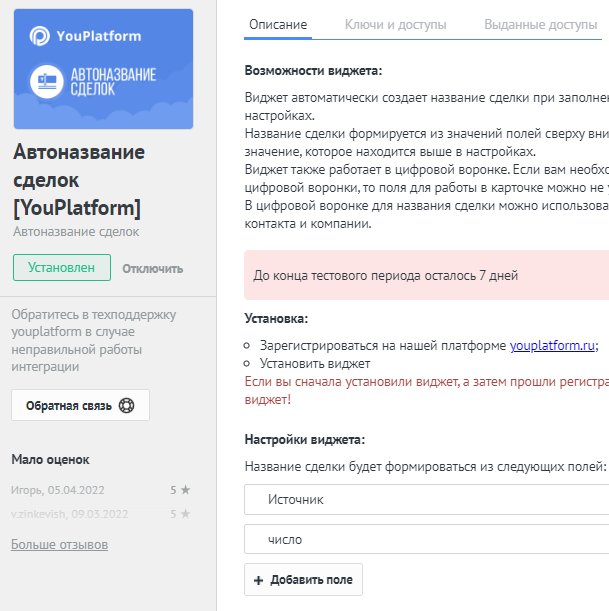Screen dimensions: 609x611
Task: Open the Выданные доступы tab
Action: [540, 25]
